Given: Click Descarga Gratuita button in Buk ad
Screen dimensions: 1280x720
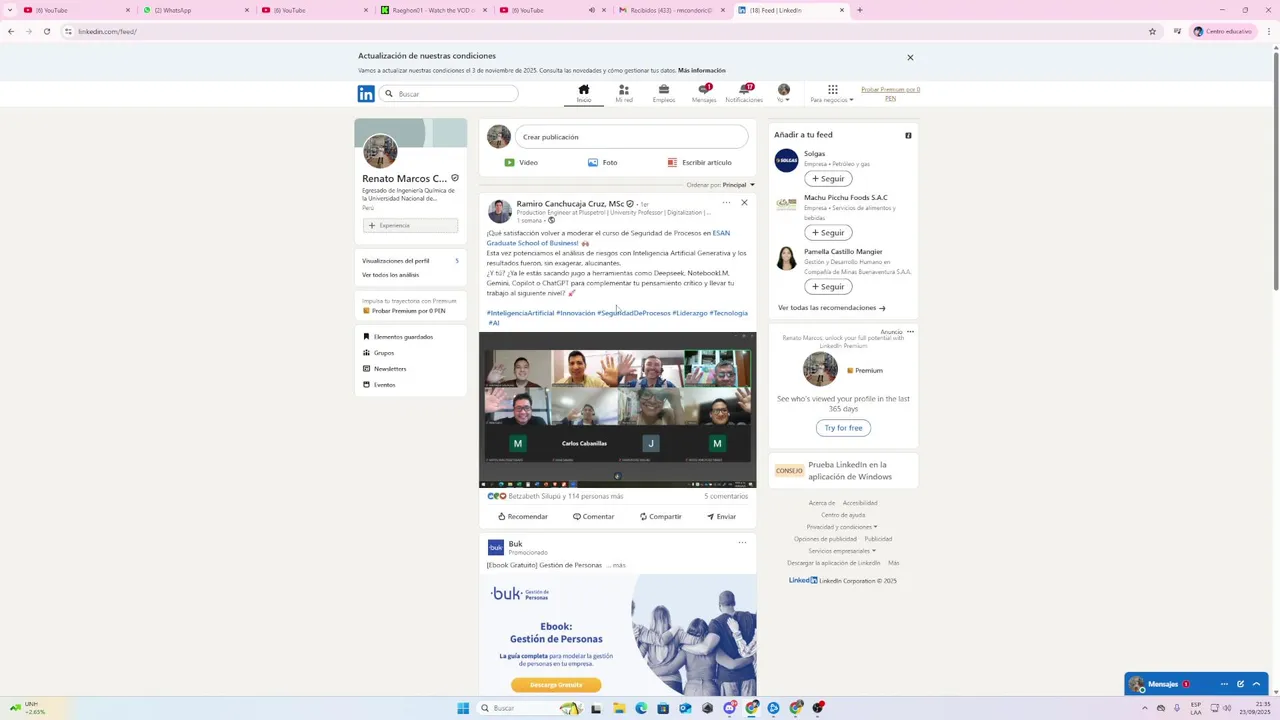Looking at the screenshot, I should point(556,685).
